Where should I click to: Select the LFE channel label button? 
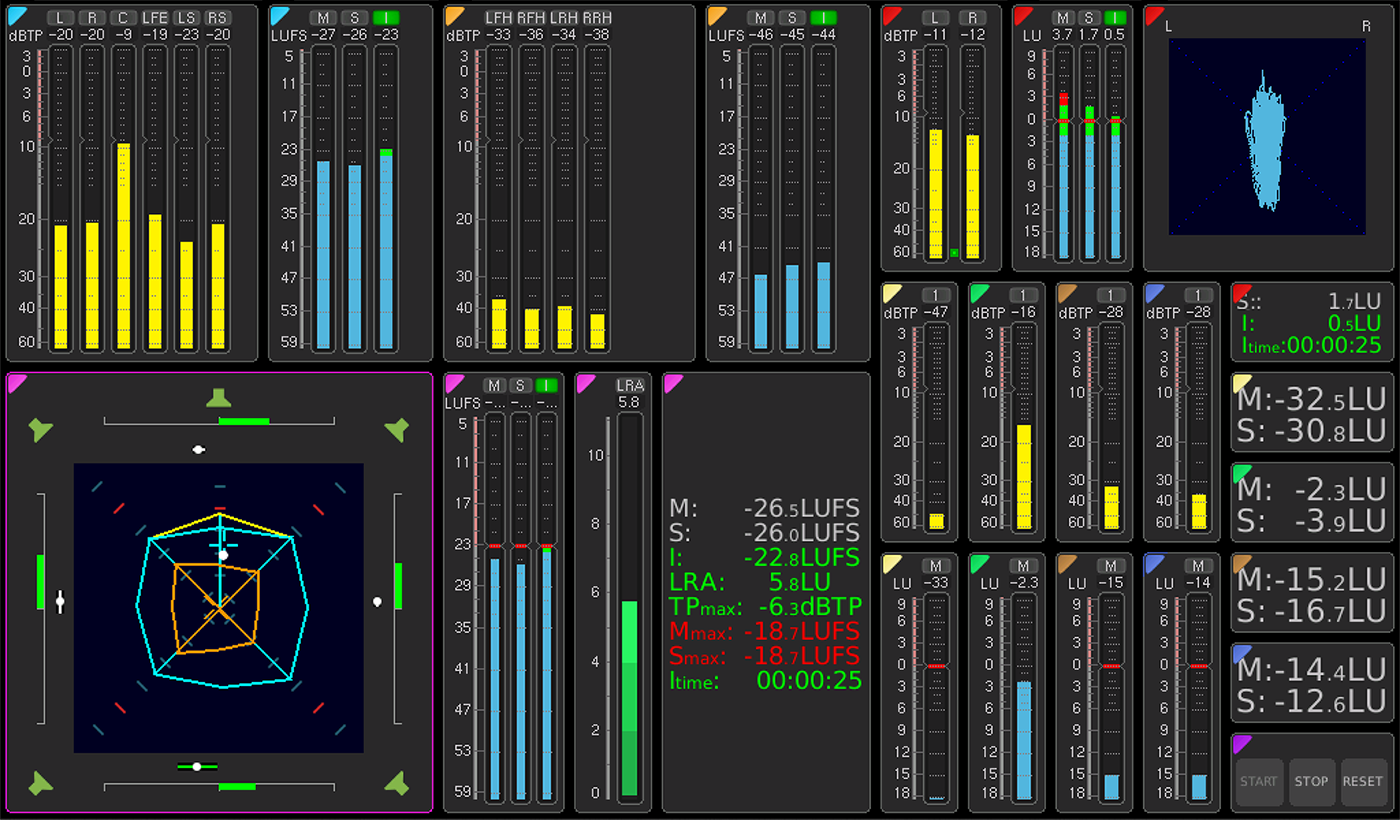point(154,18)
